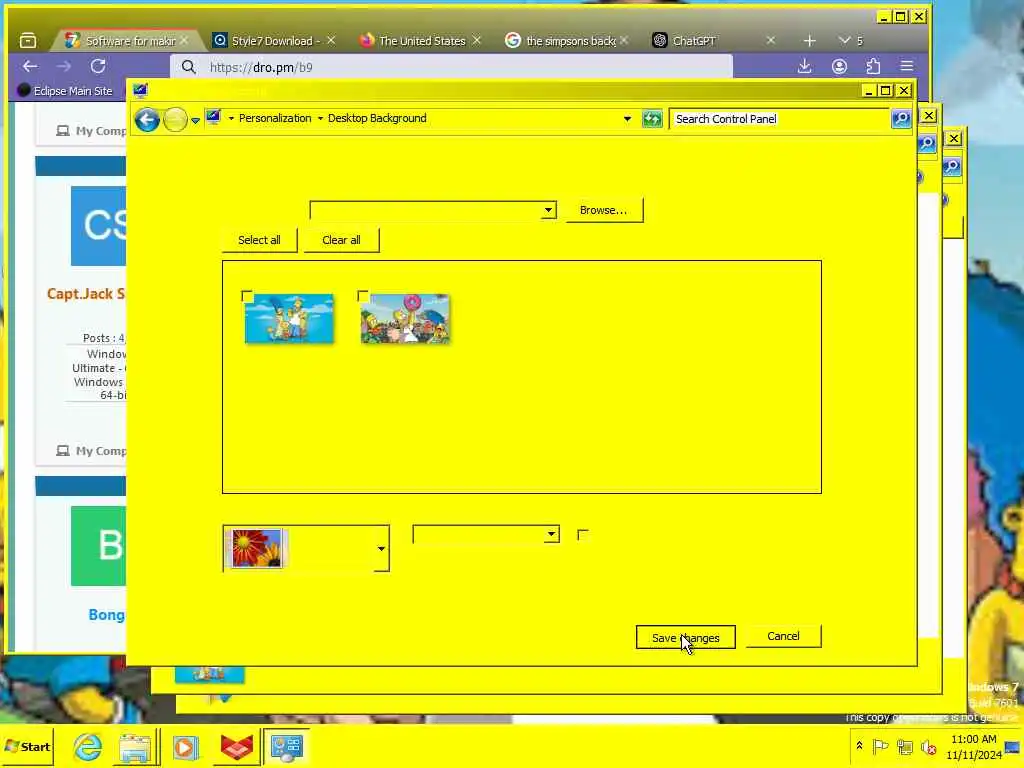Open recent pages arrow beside forward button
This screenshot has height=768, width=1024.
coord(195,120)
